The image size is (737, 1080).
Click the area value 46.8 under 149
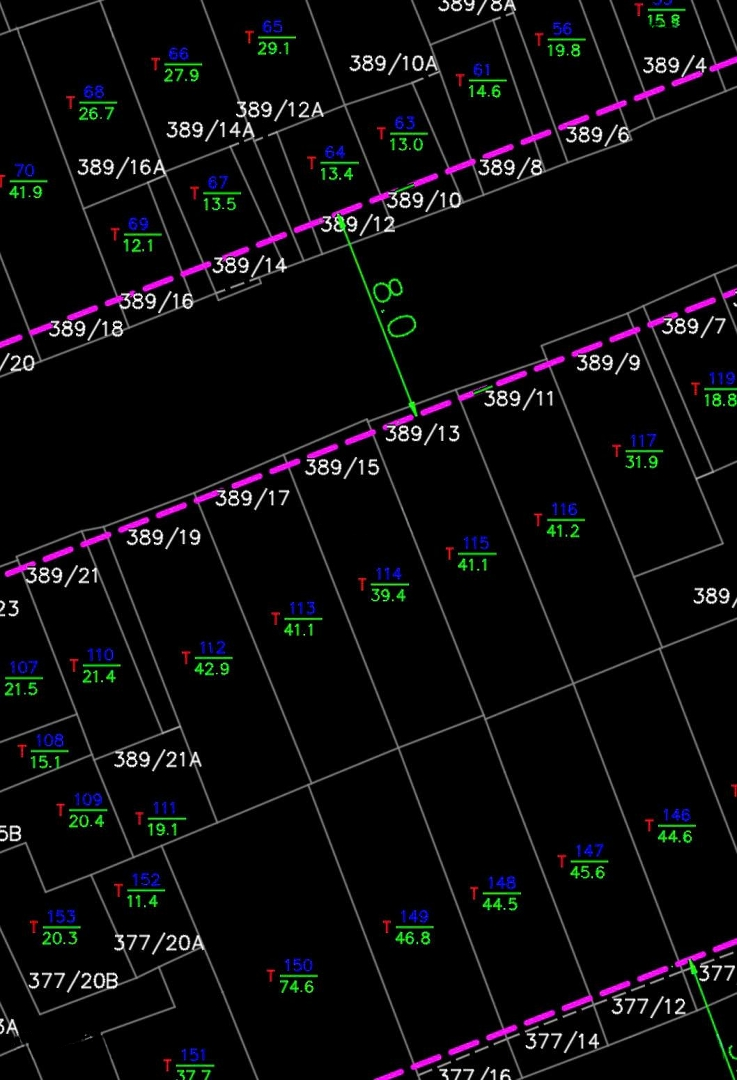(x=413, y=938)
